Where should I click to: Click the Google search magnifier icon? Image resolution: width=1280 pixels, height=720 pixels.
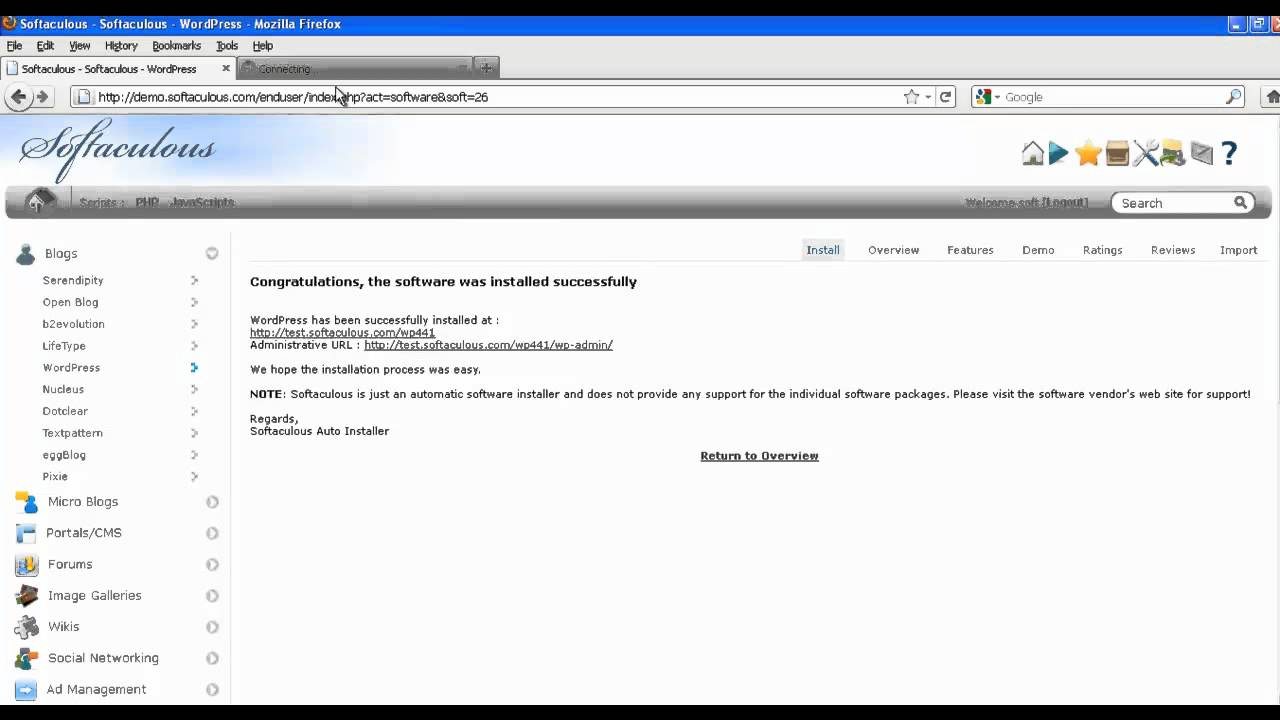[x=1234, y=97]
